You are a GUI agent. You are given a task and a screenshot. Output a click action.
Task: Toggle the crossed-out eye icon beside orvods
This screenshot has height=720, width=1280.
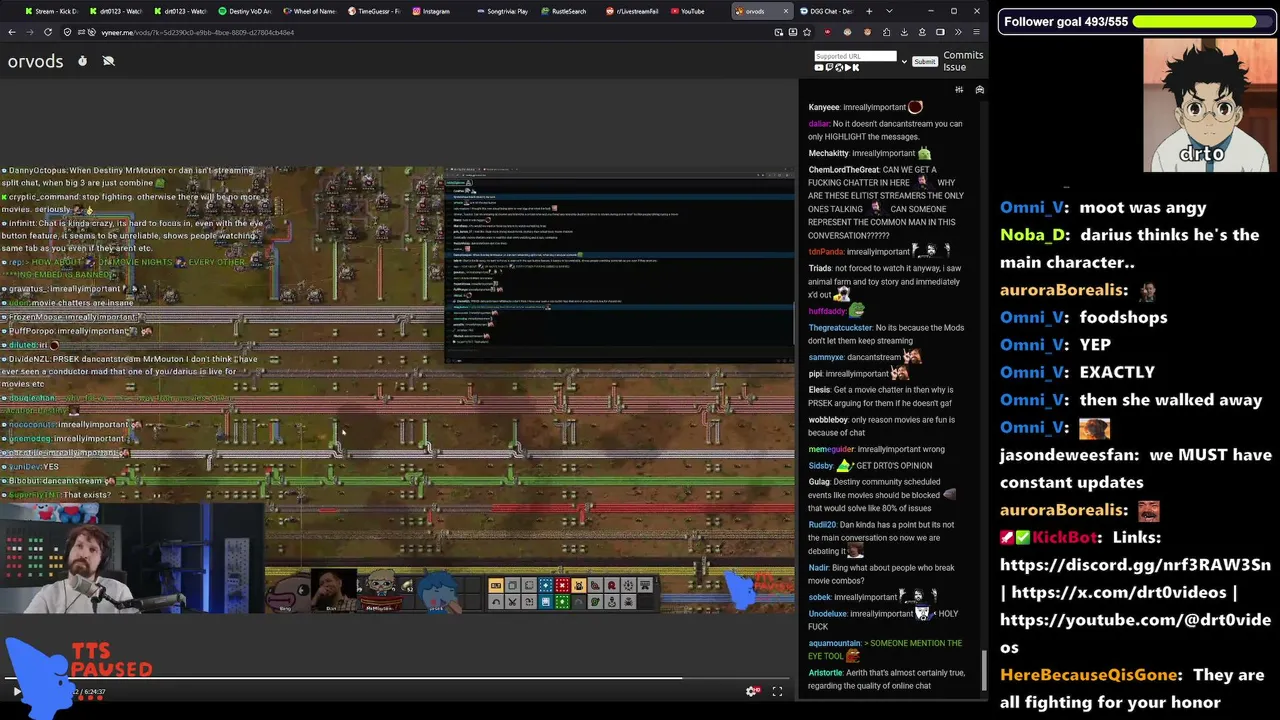[108, 61]
